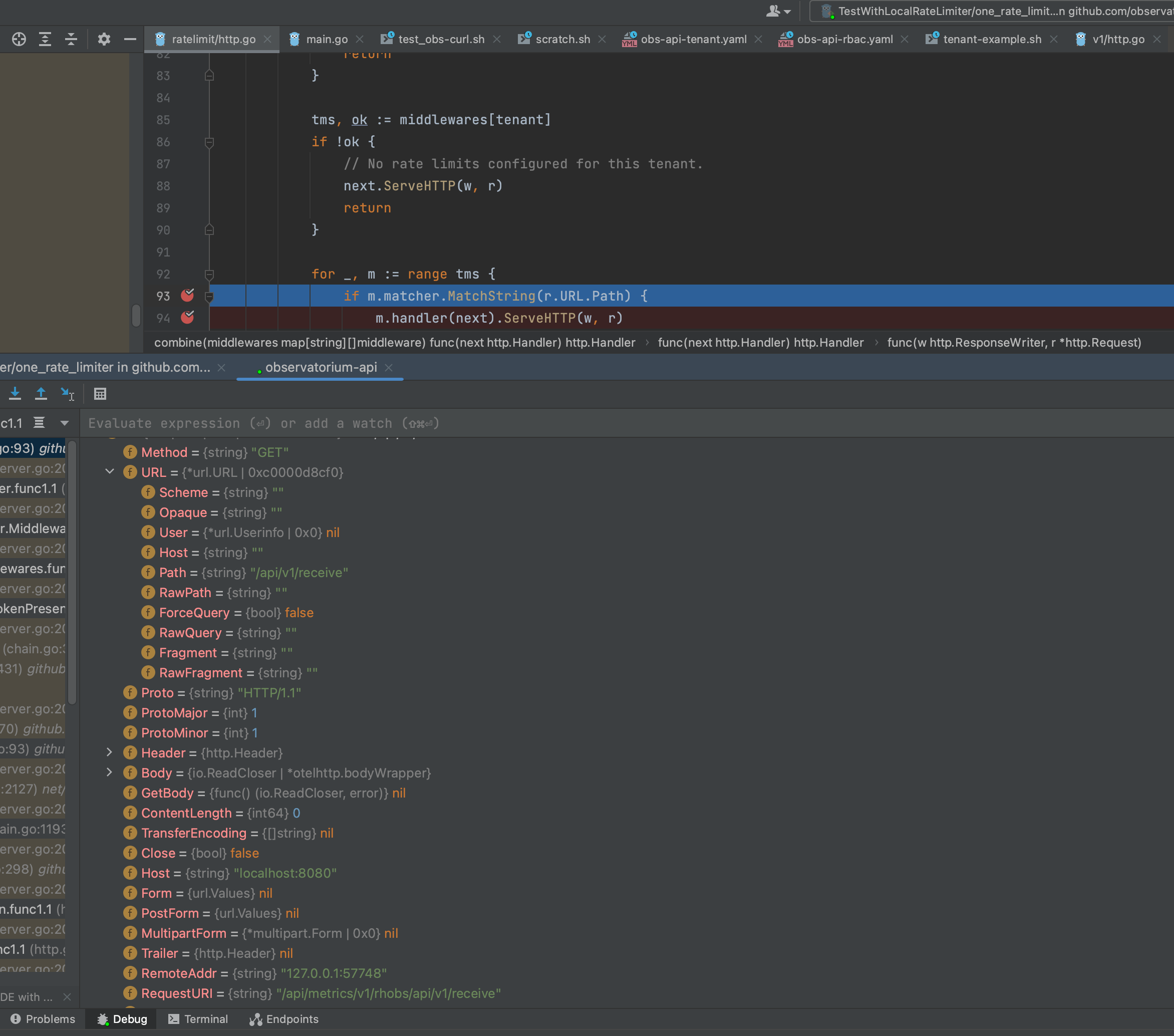Click the expand all regions icon
This screenshot has width=1174, height=1036.
(45, 39)
